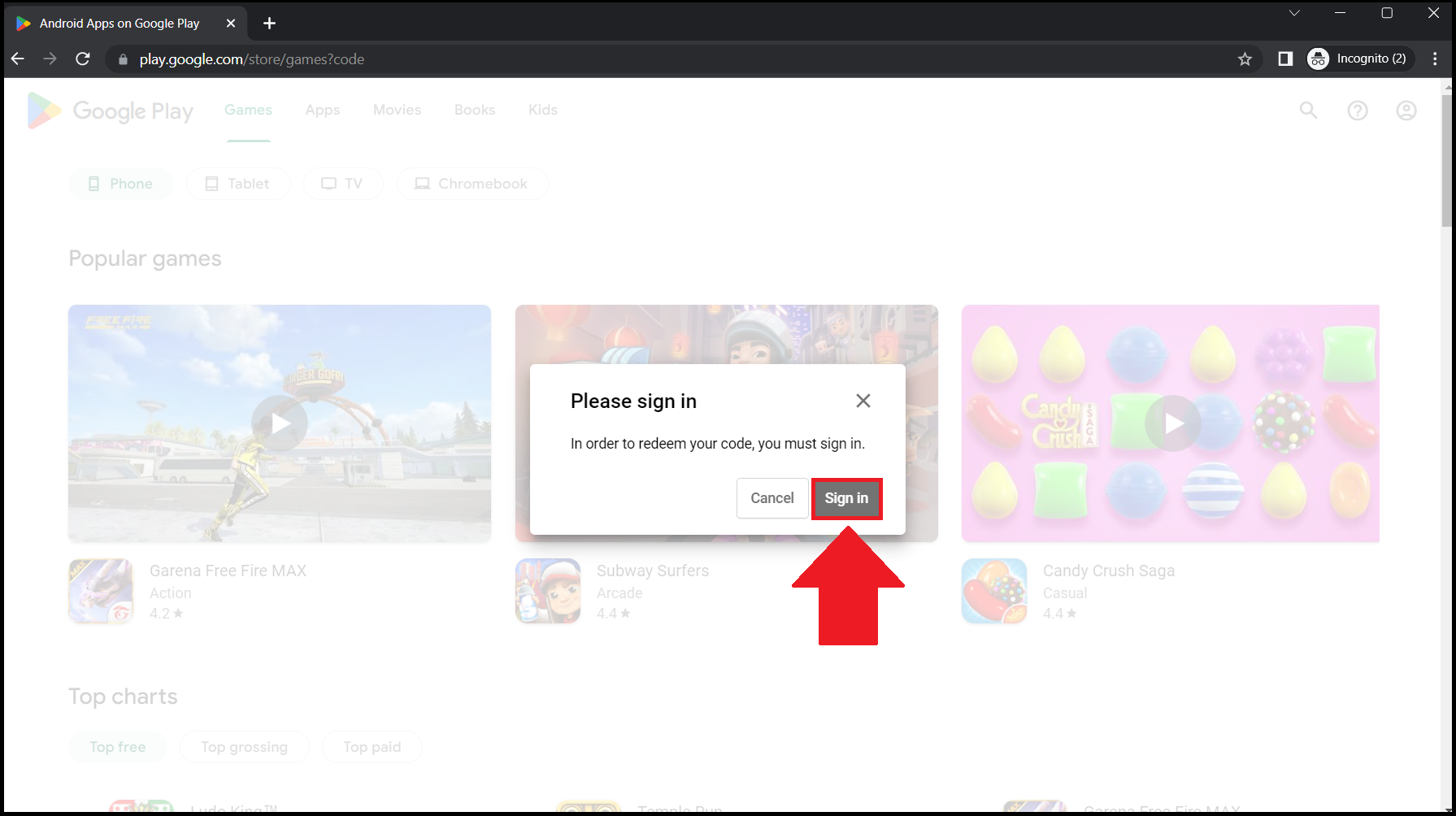This screenshot has height=816, width=1456.
Task: Click the Cancel button in dialog
Action: pyautogui.click(x=772, y=498)
